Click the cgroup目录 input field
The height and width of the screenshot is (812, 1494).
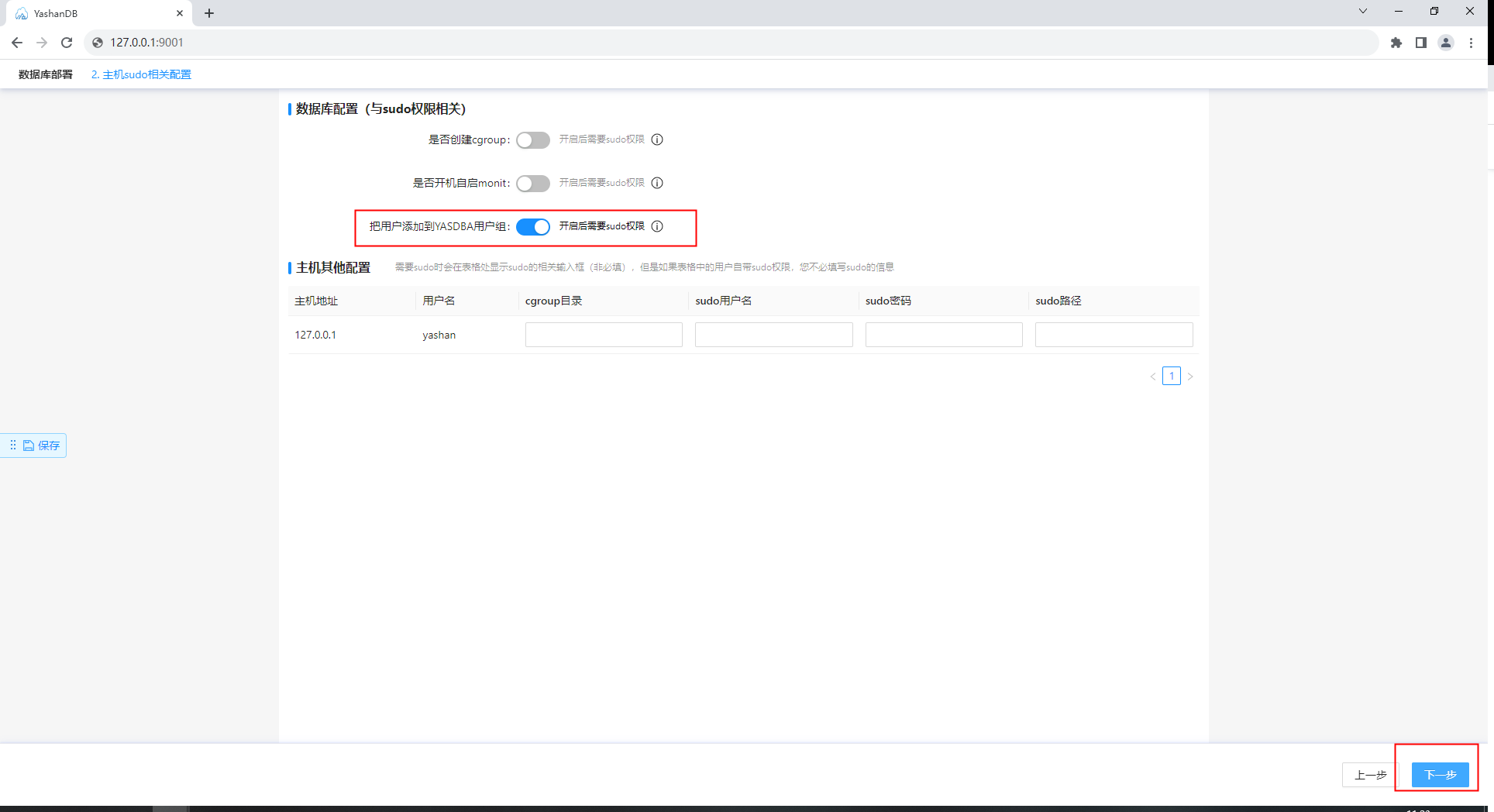pos(604,335)
